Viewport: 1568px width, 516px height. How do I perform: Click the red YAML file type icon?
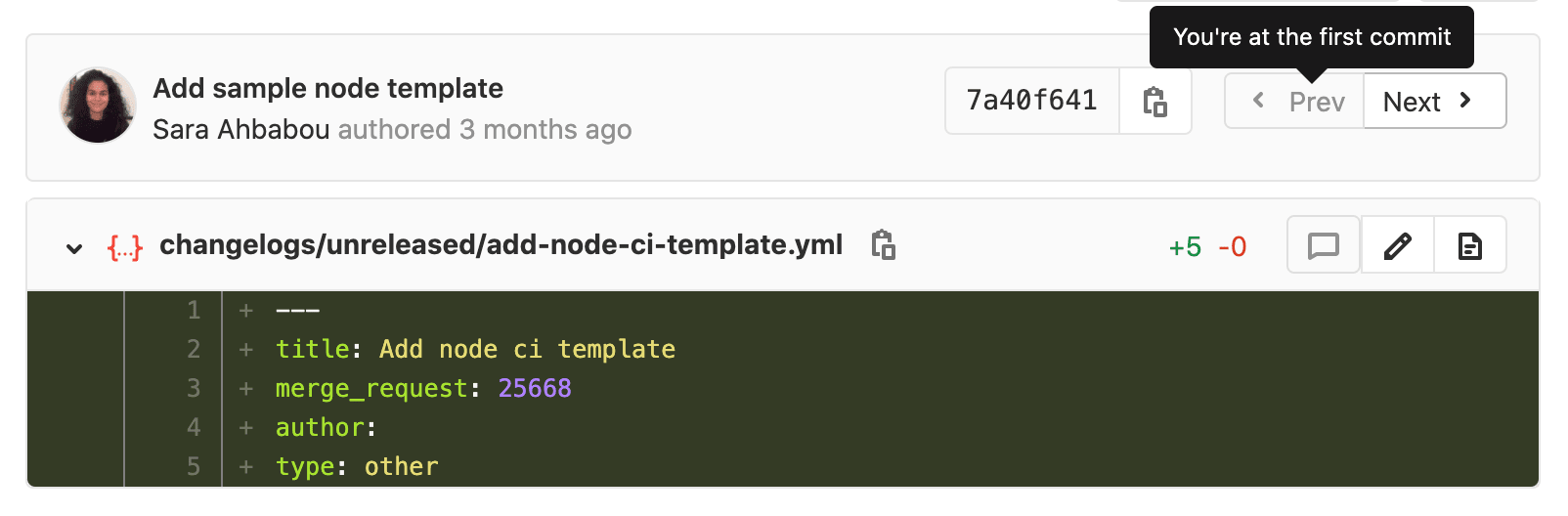point(124,246)
